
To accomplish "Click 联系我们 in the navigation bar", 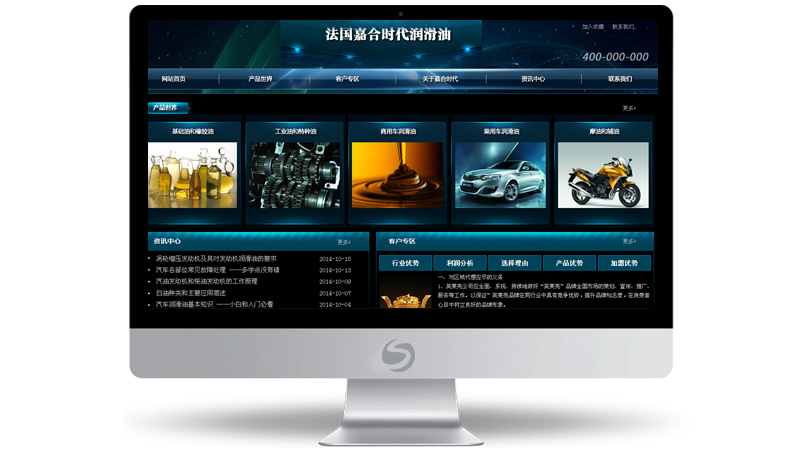I will coord(620,78).
